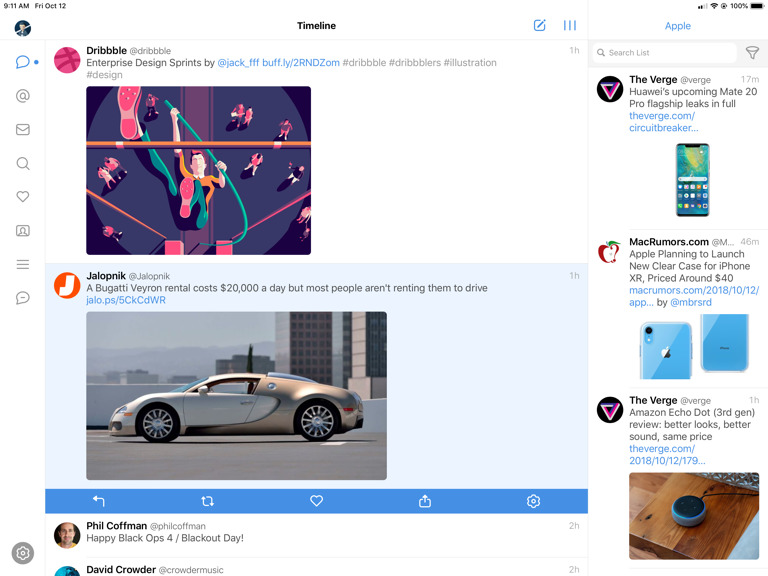Click the Search List field
This screenshot has width=768, height=576.
click(x=665, y=52)
